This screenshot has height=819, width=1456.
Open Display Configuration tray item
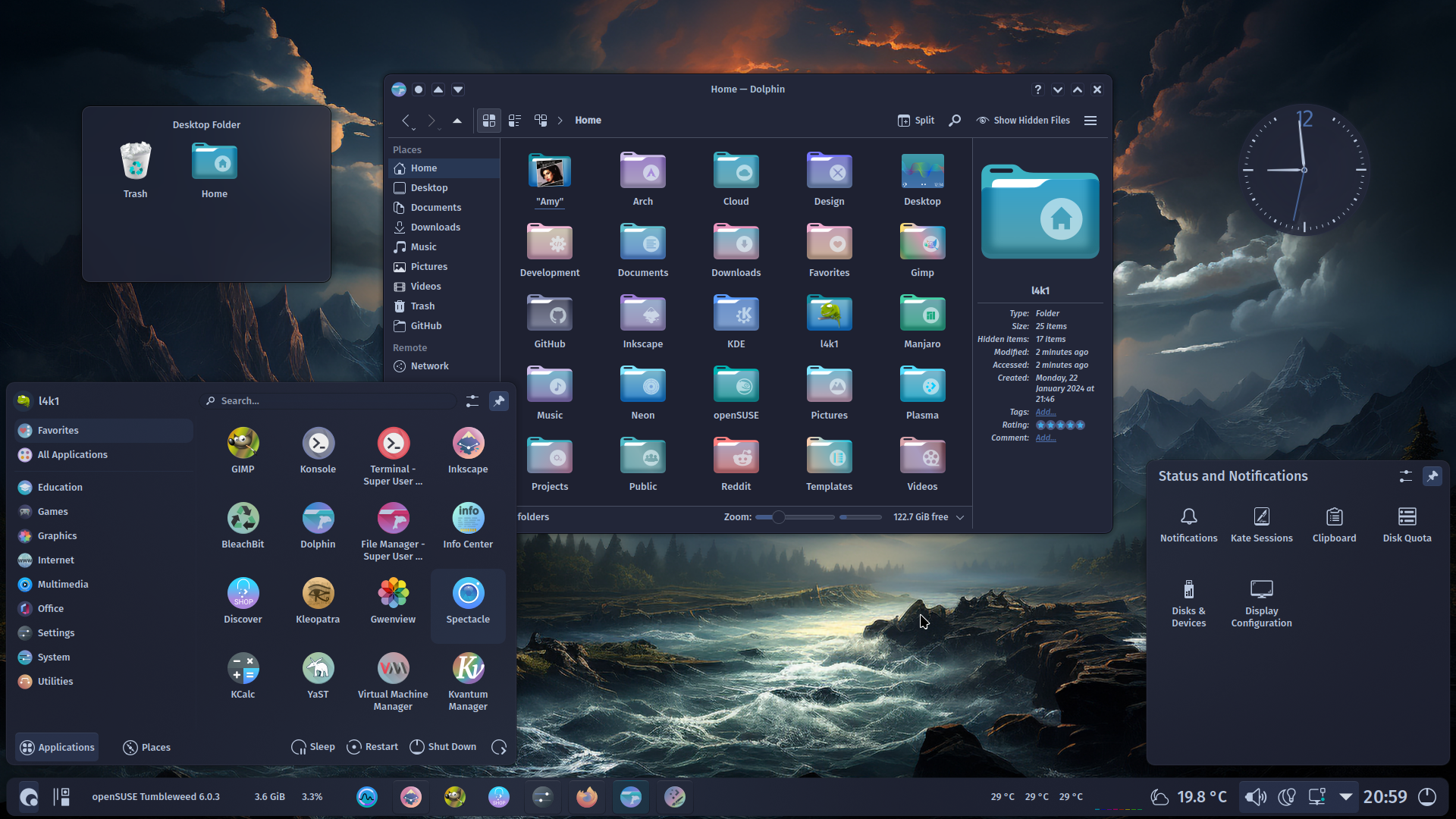[x=1261, y=604]
